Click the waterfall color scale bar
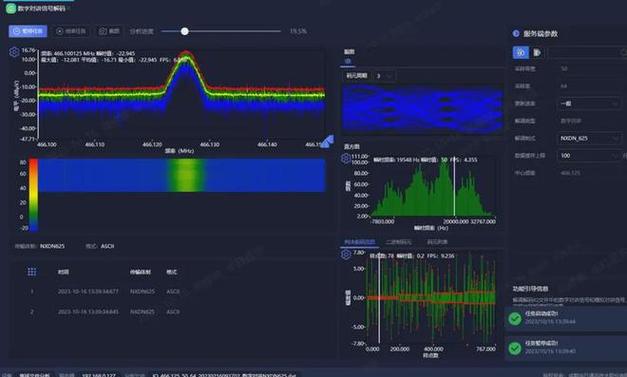The image size is (627, 377). (x=34, y=195)
